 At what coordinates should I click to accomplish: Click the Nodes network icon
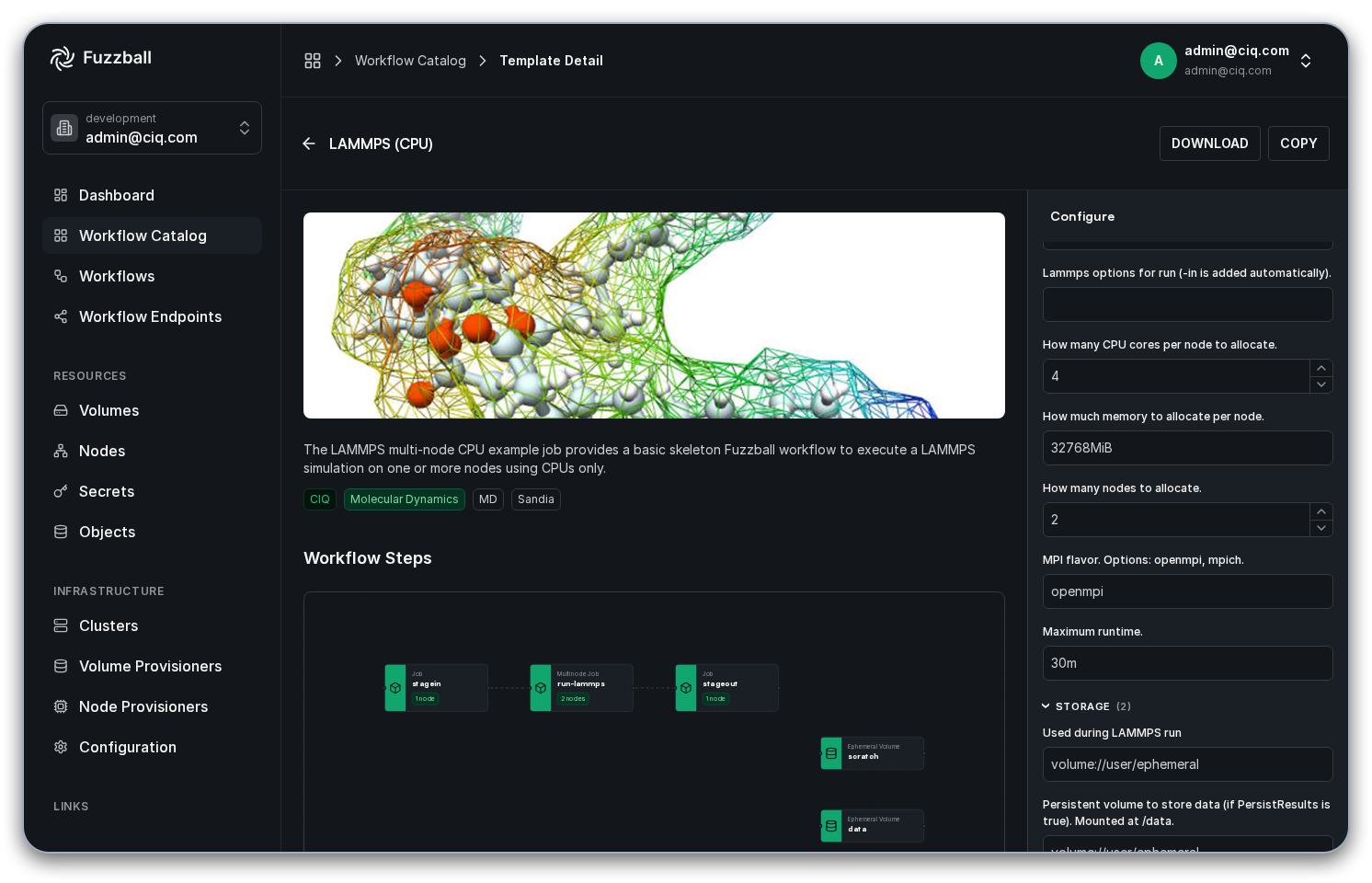(61, 451)
